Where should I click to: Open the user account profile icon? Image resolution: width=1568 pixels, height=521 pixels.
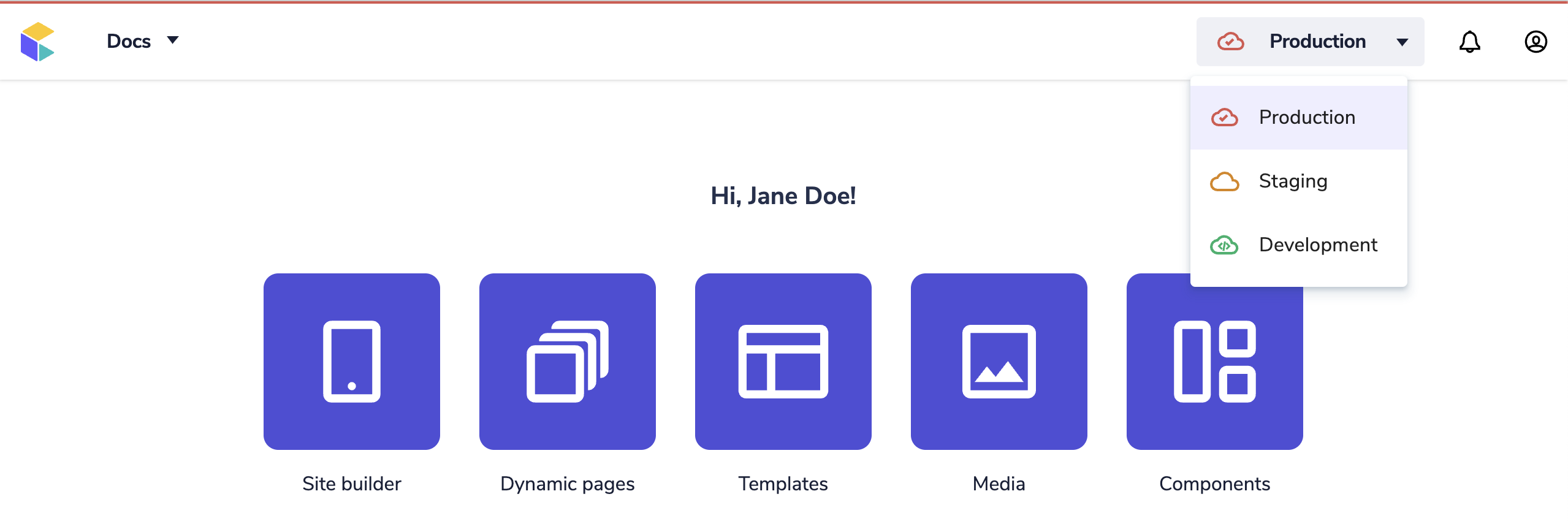click(1536, 42)
